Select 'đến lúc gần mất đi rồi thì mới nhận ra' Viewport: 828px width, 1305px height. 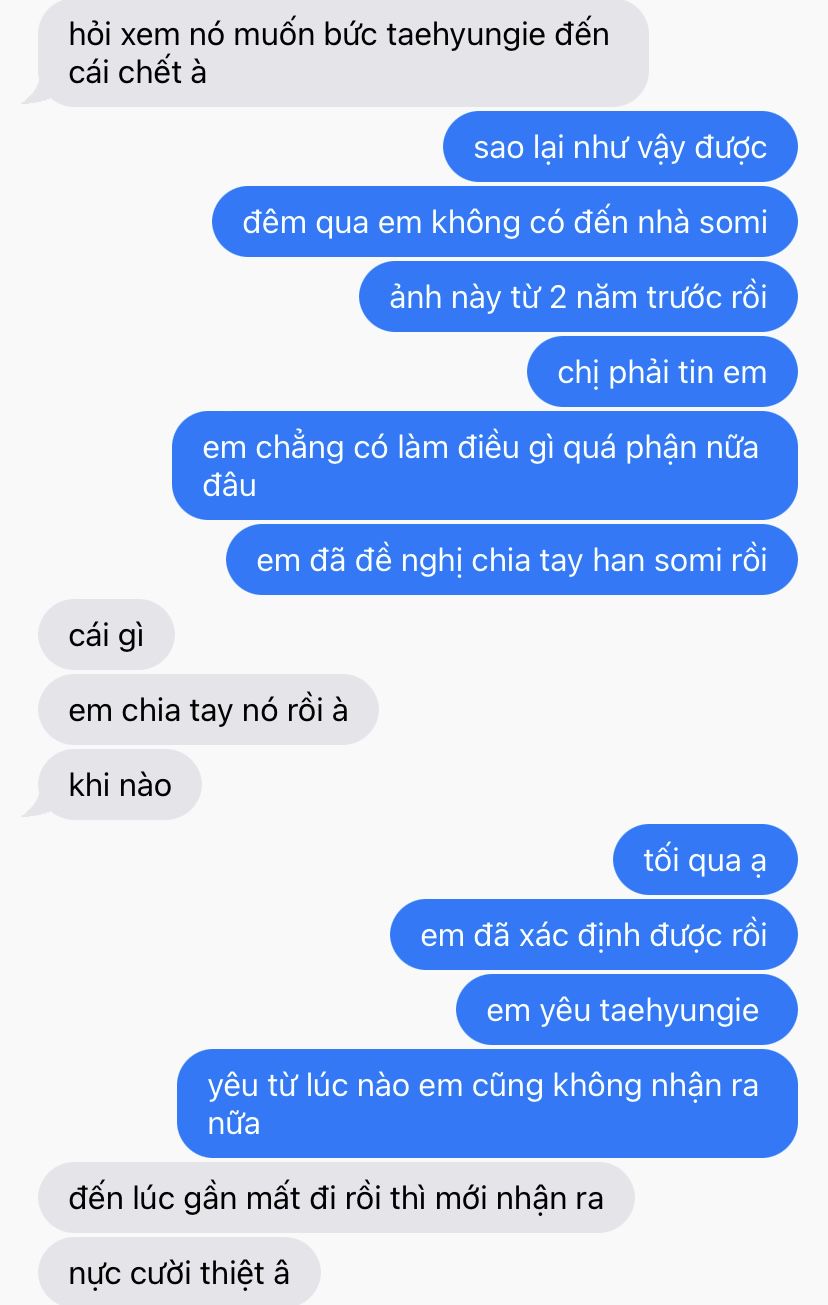336,1198
